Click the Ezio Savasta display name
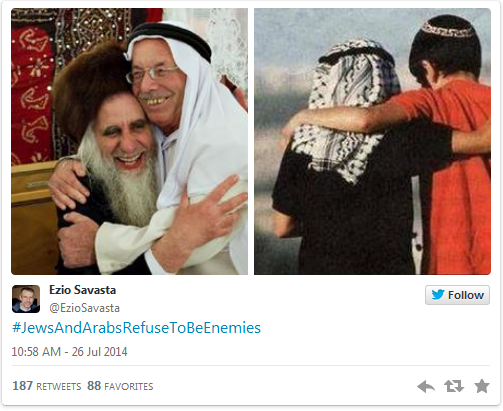 [x=82, y=290]
